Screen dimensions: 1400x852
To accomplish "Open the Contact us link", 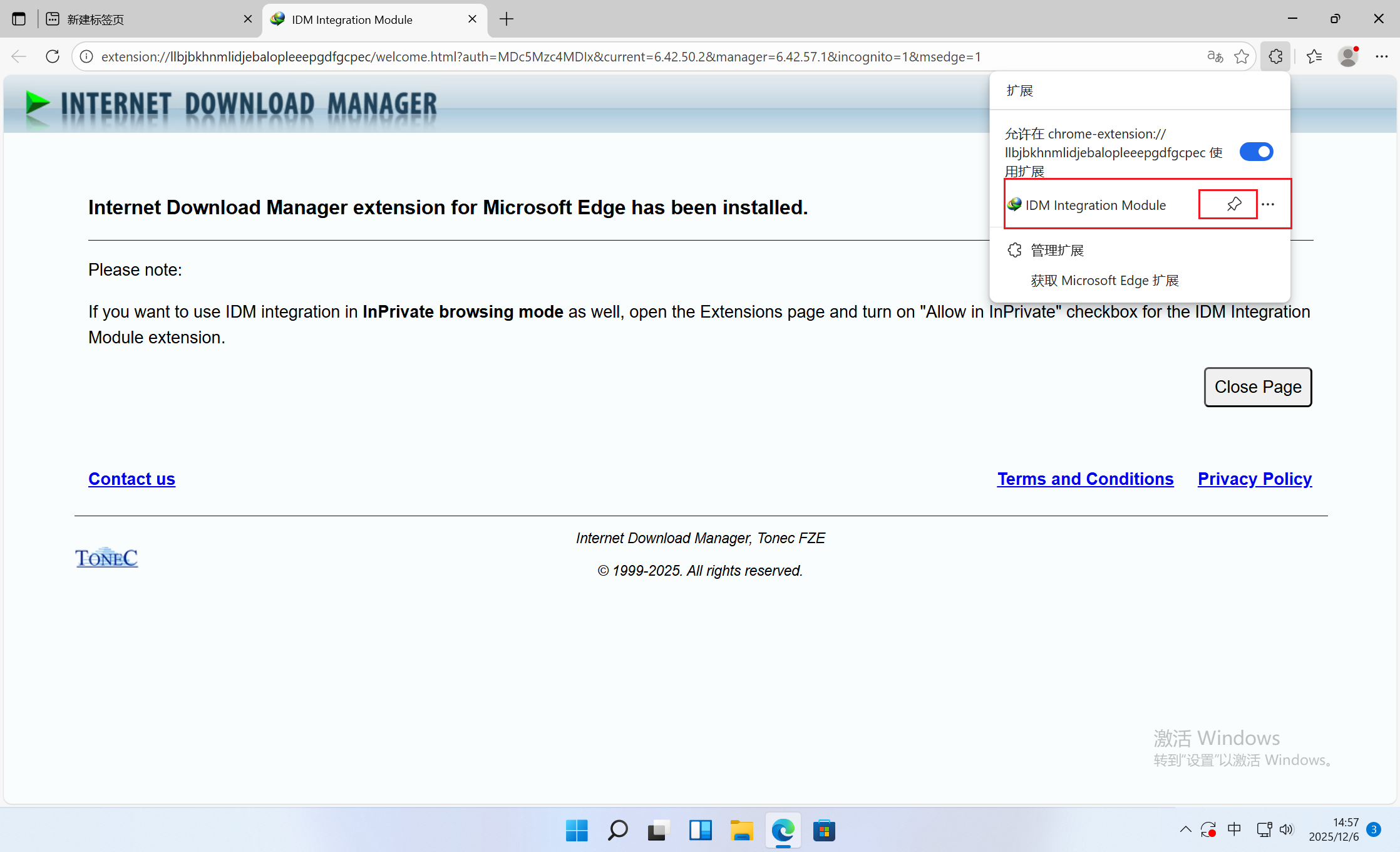I will point(131,479).
